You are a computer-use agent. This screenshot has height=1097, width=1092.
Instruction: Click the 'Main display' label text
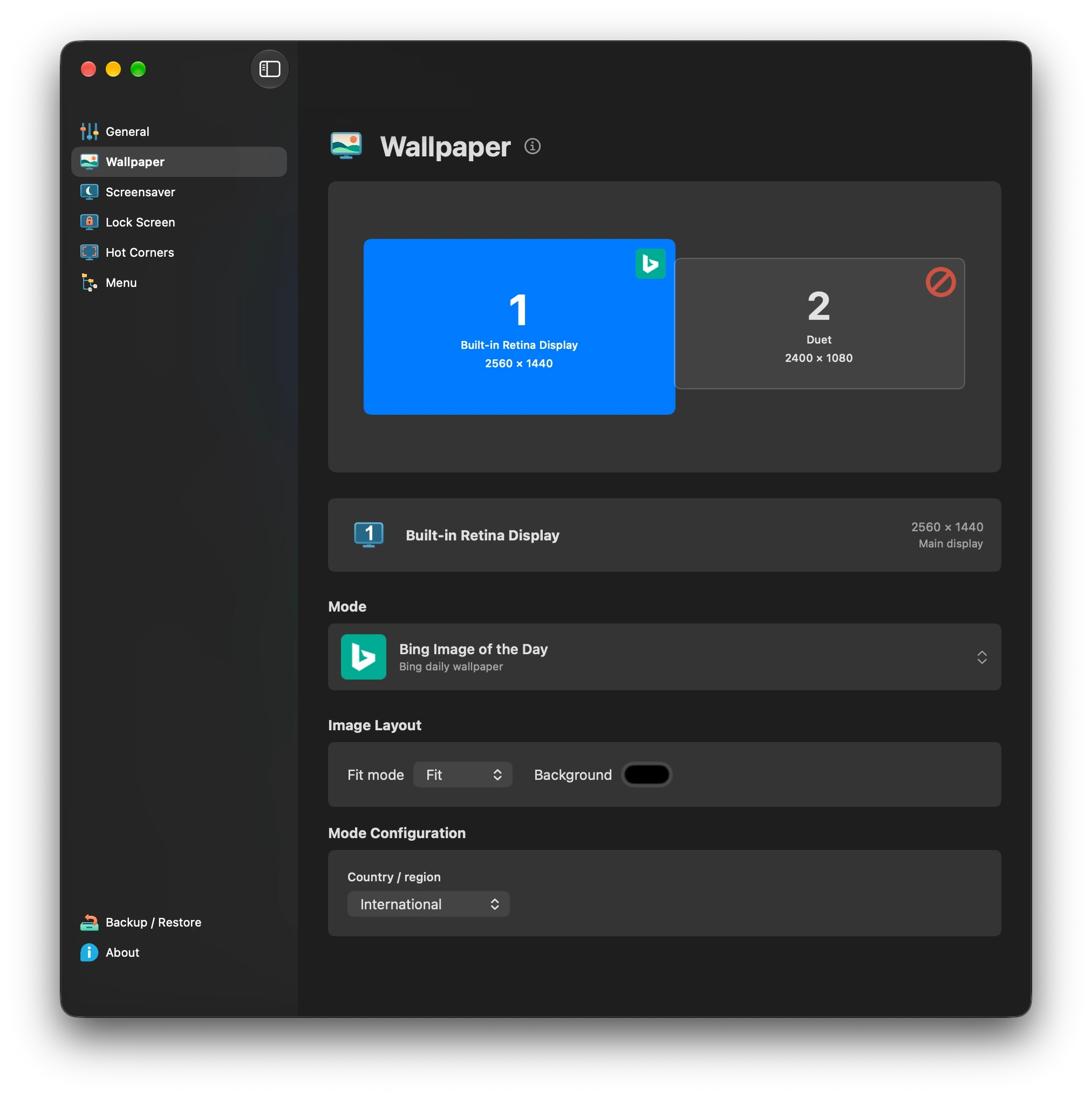(950, 544)
